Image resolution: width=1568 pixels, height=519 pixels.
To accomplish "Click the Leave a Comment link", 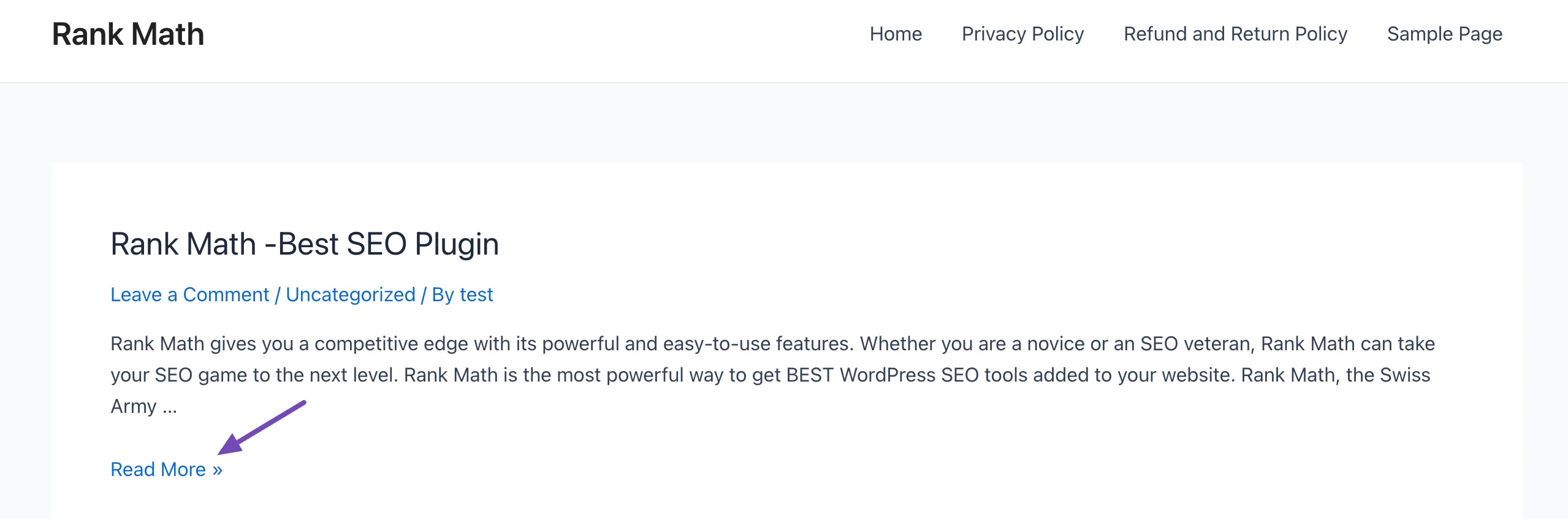I will [189, 295].
